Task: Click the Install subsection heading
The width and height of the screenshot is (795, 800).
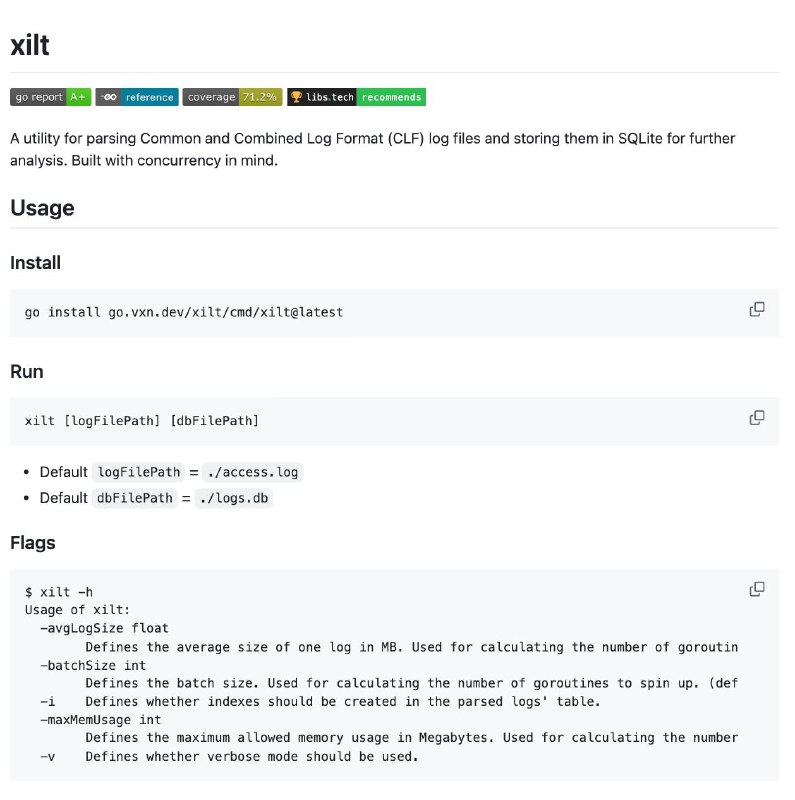Action: click(x=35, y=263)
